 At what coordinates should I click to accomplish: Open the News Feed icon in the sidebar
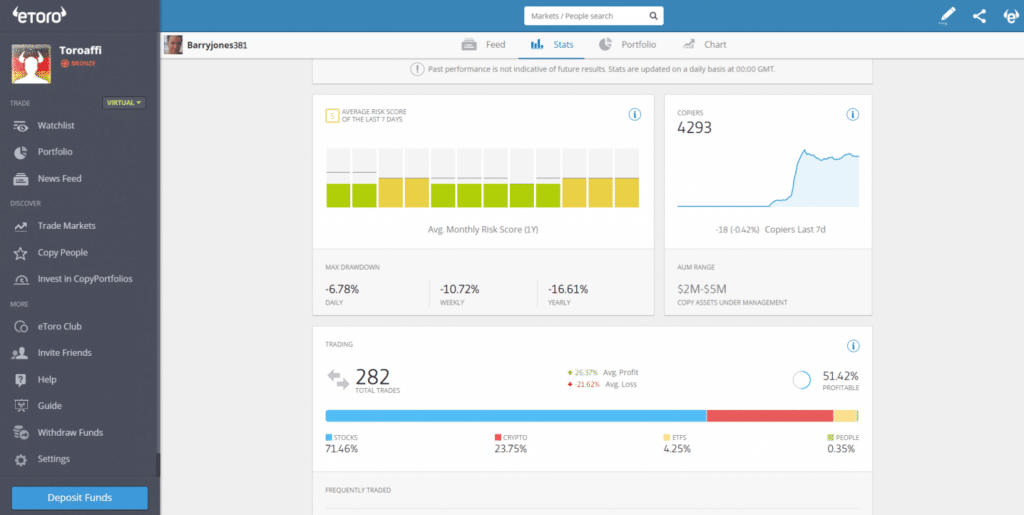point(20,179)
